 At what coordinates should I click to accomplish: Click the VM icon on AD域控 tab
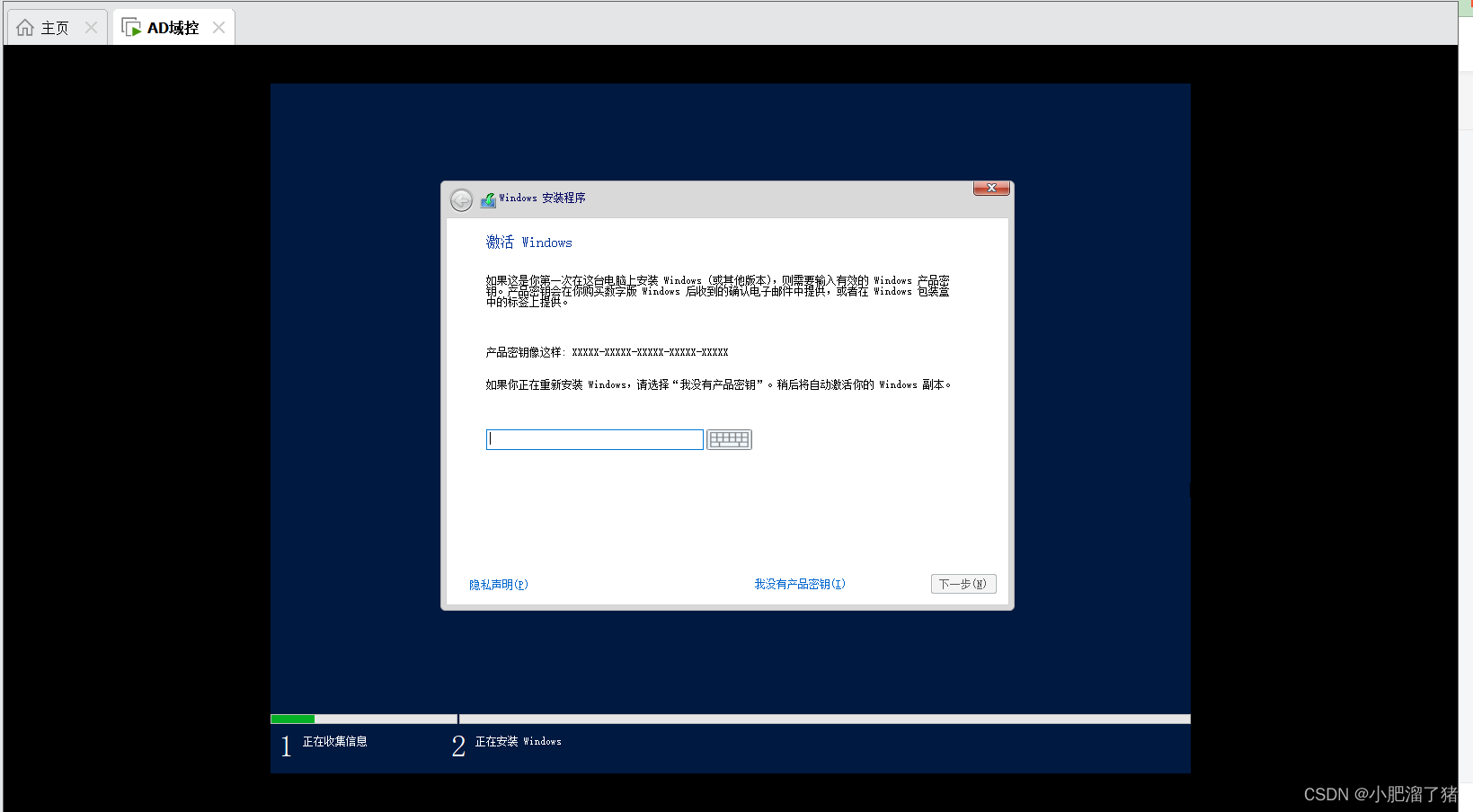pos(131,28)
